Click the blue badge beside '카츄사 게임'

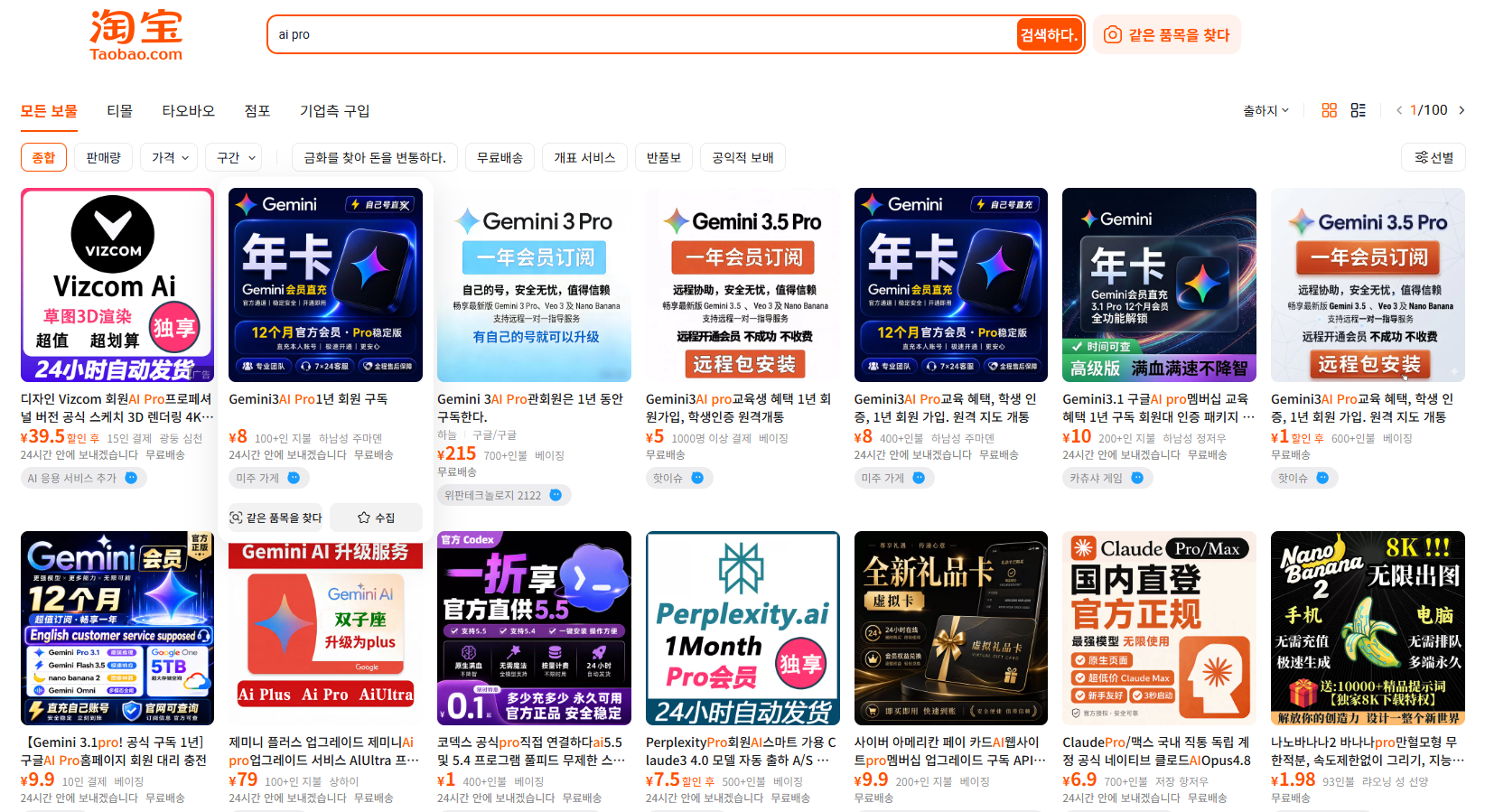pyautogui.click(x=1136, y=478)
